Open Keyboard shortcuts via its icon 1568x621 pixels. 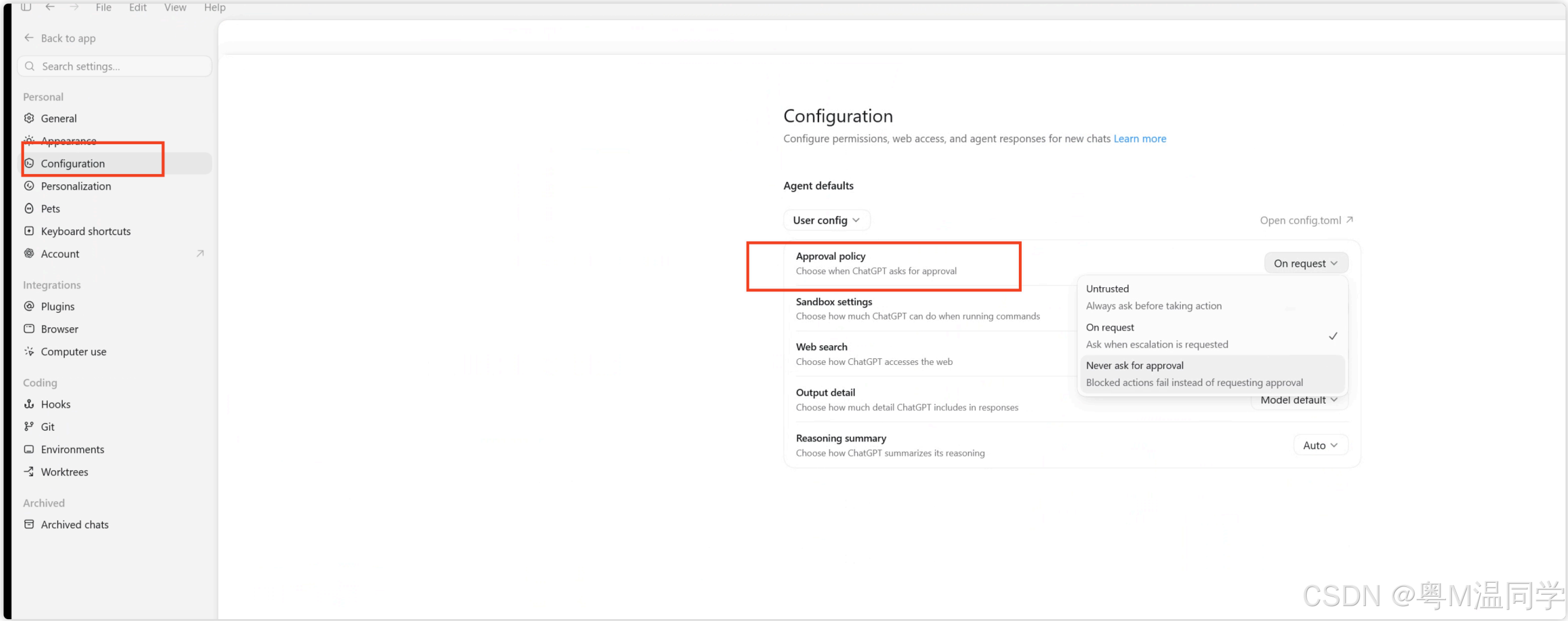pyautogui.click(x=29, y=231)
